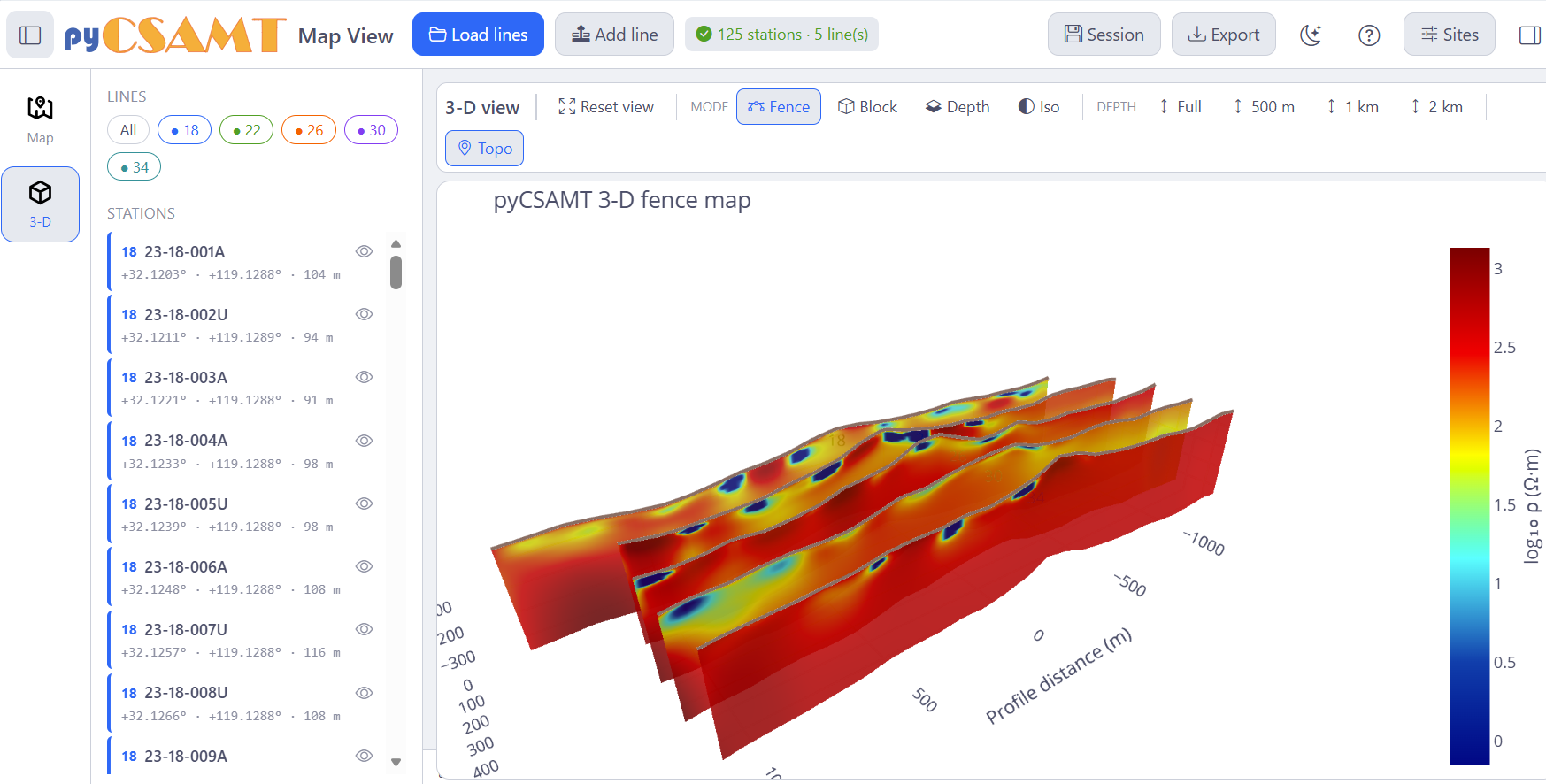
Task: Open the Sites panel
Action: click(1449, 35)
